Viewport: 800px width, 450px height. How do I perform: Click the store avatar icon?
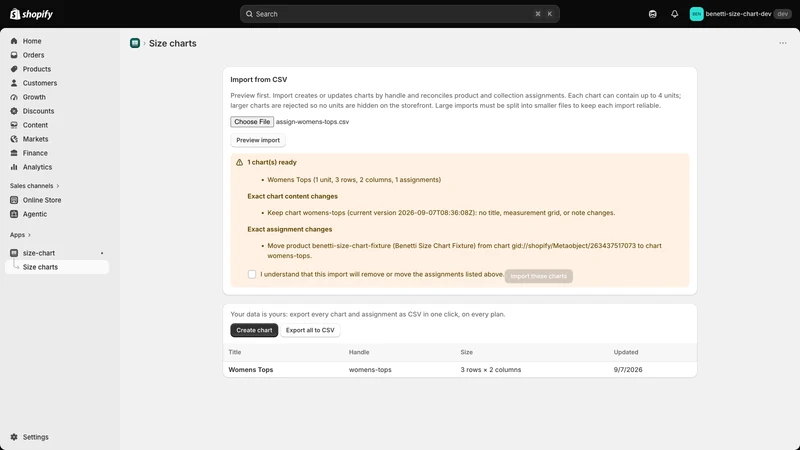click(696, 14)
